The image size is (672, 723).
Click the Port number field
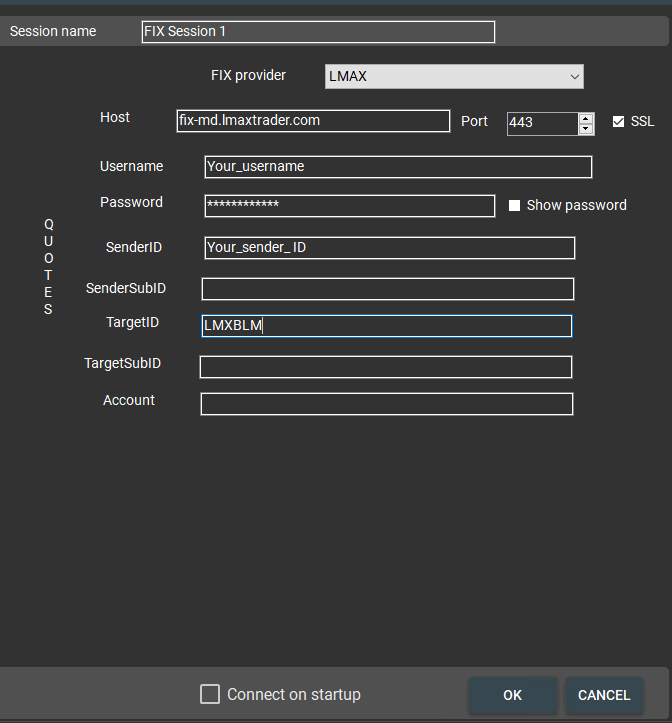pos(541,123)
